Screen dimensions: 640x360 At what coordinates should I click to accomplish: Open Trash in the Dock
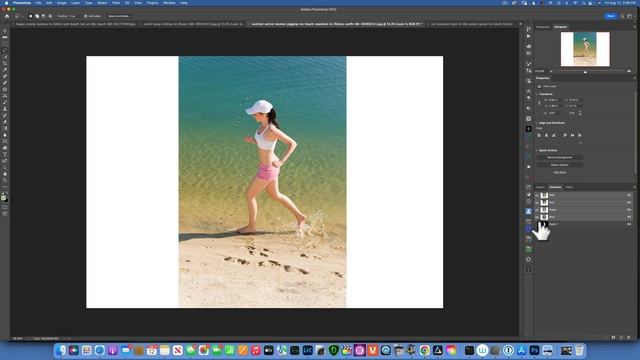(x=579, y=350)
